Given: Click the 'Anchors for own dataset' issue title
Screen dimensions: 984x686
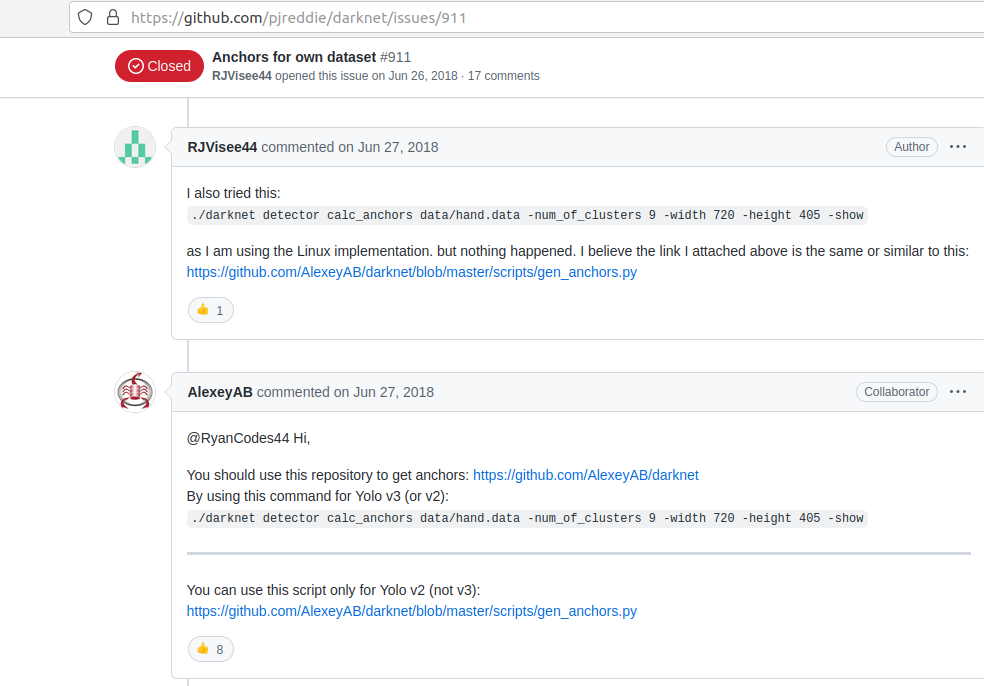Looking at the screenshot, I should pos(294,57).
